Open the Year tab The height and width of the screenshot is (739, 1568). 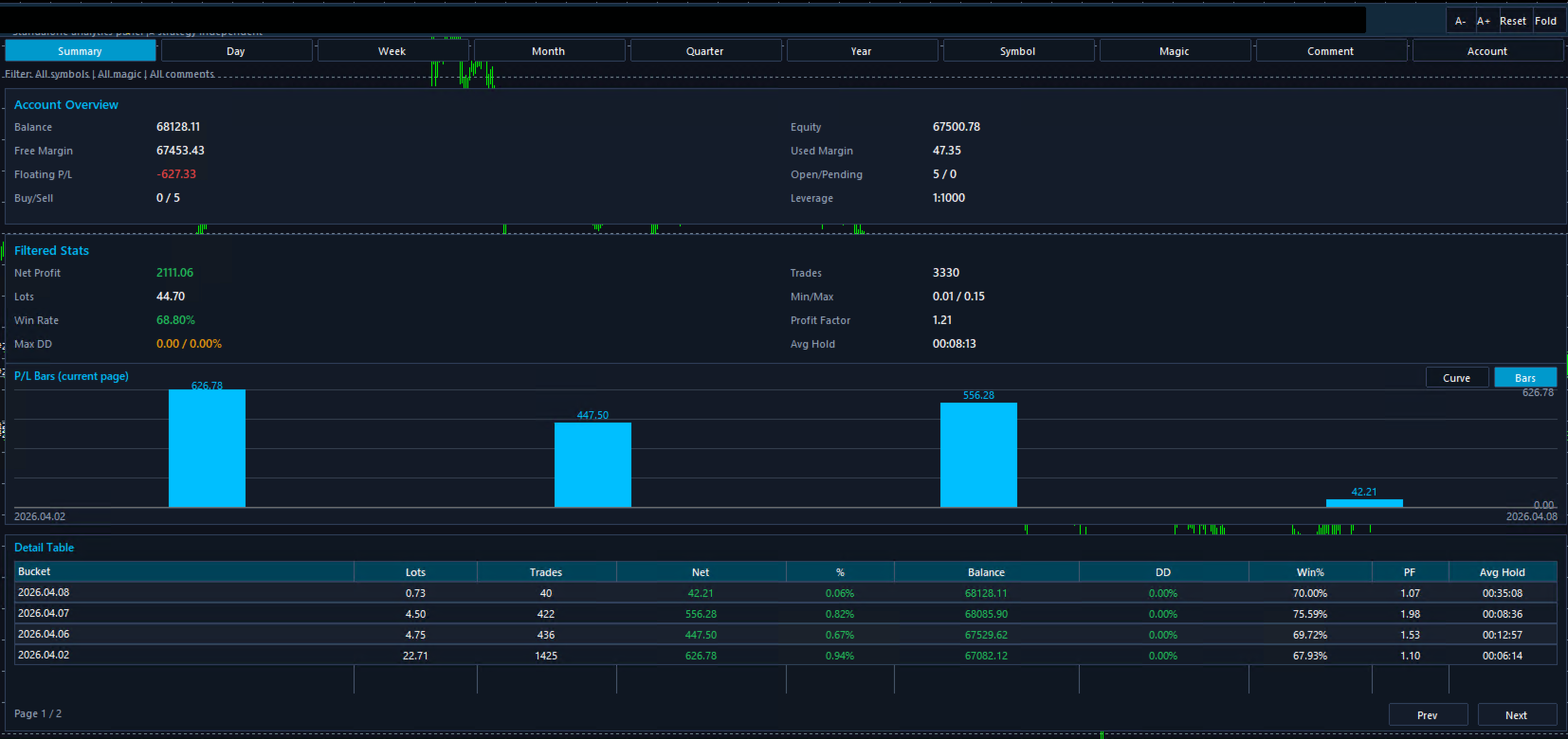tap(861, 51)
